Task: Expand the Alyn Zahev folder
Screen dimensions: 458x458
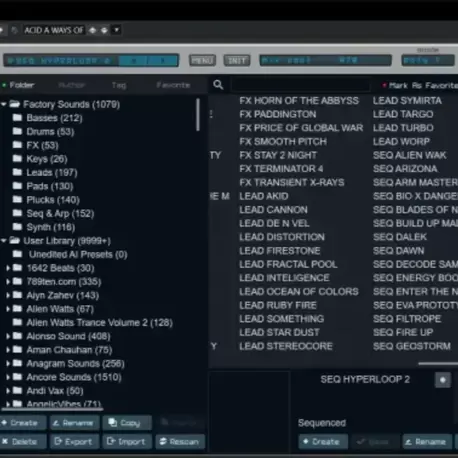Action: (x=8, y=295)
